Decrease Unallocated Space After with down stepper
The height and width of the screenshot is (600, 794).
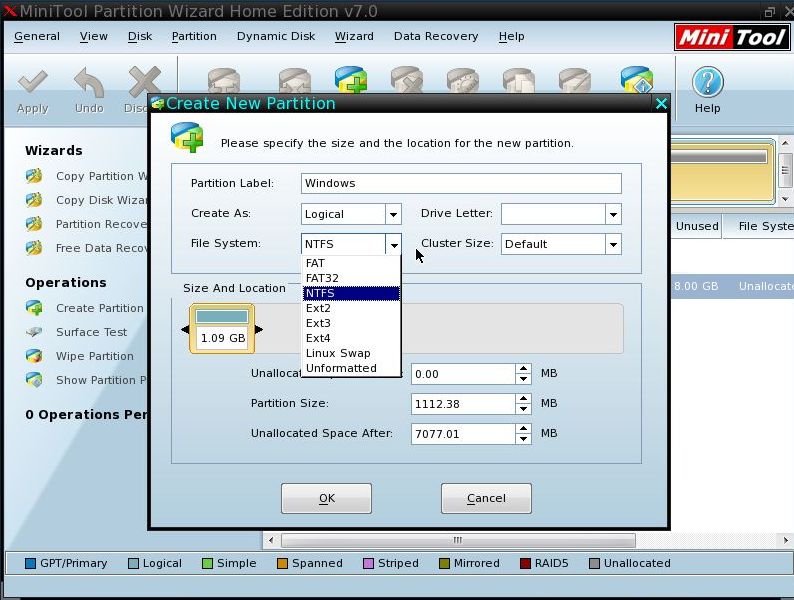click(524, 439)
